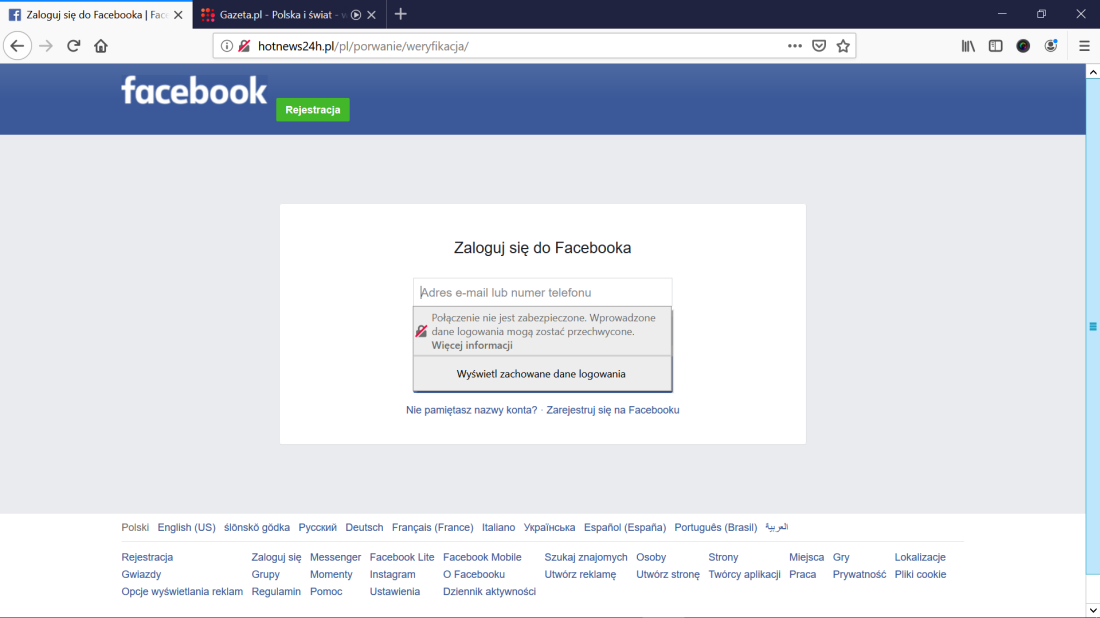This screenshot has width=1100, height=618.
Task: Switch language to Arabic
Action: (777, 527)
